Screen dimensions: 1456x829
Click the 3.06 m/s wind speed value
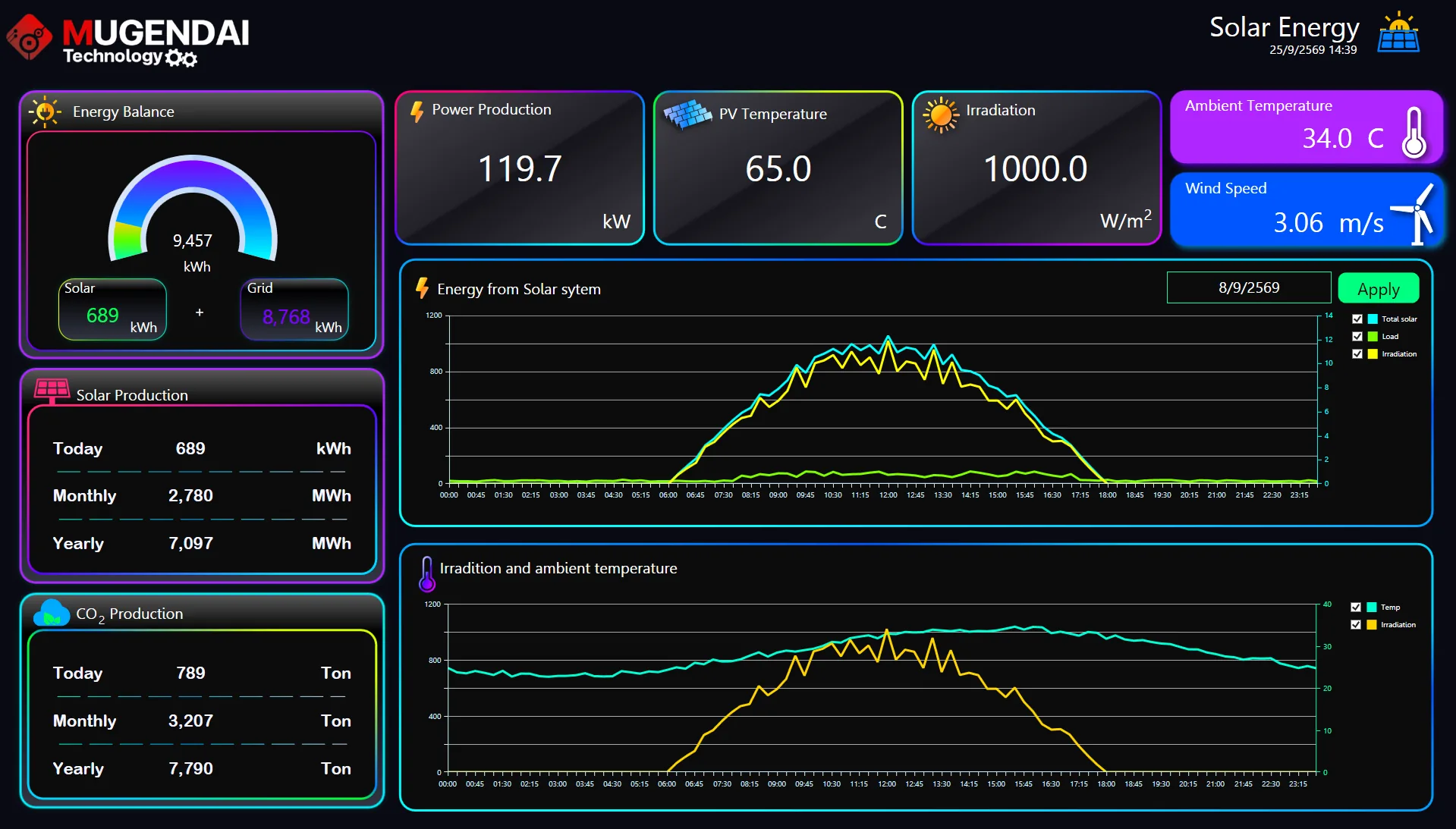point(1329,223)
